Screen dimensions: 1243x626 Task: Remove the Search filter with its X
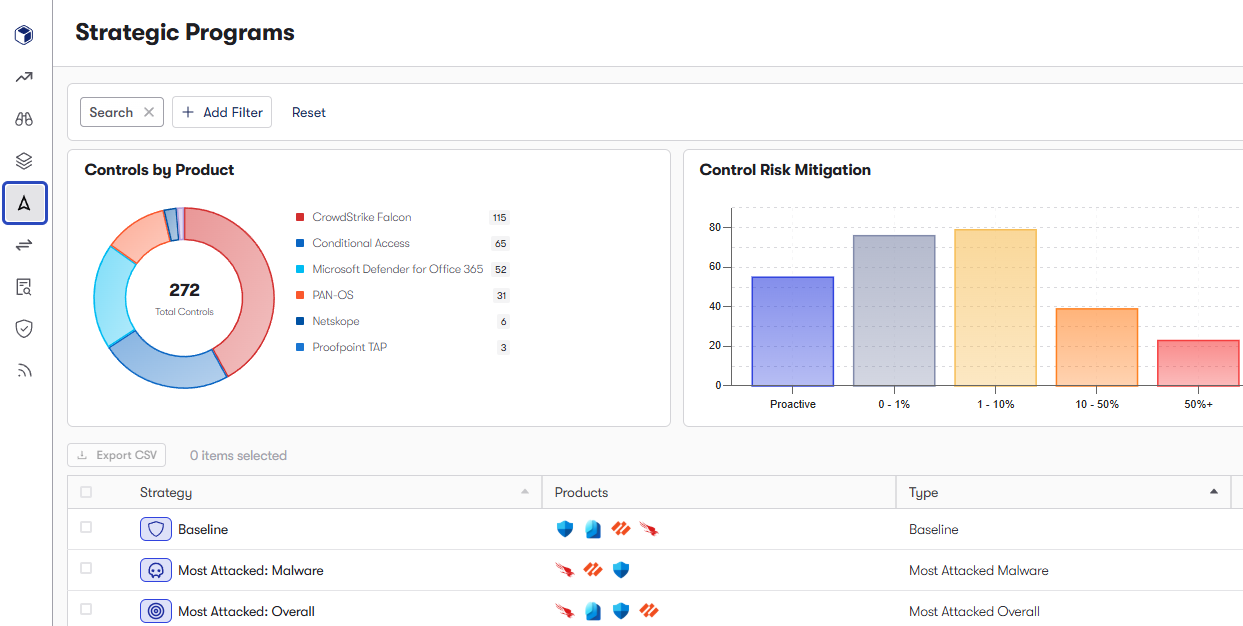[x=149, y=112]
